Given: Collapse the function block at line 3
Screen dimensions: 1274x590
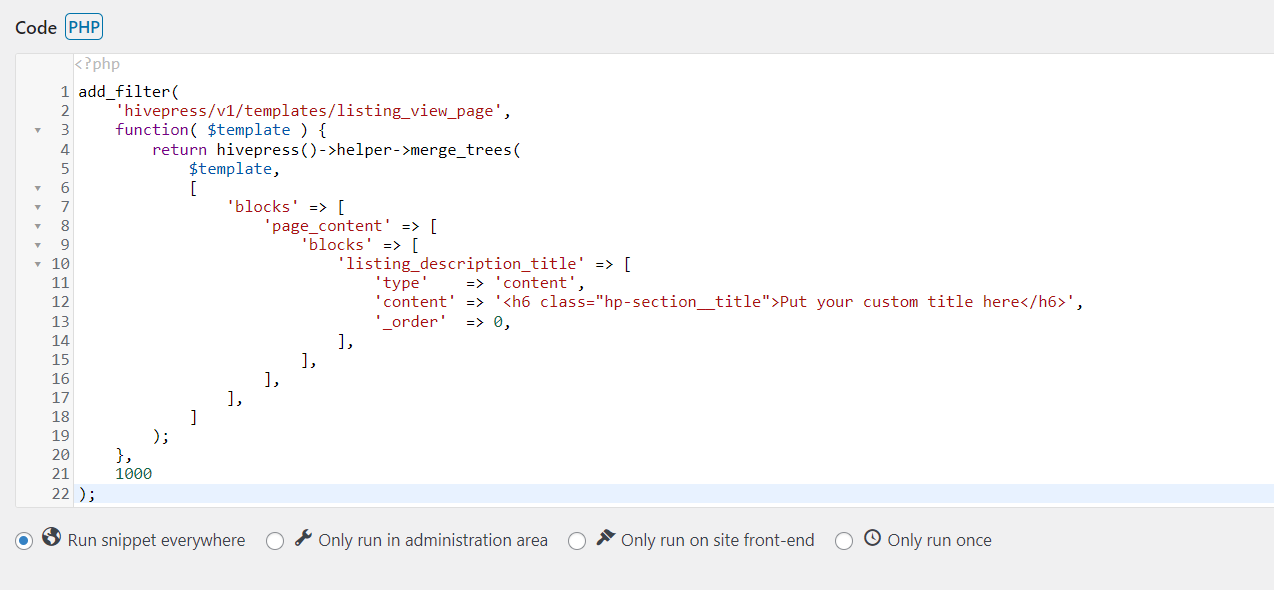Looking at the screenshot, I should [x=38, y=130].
